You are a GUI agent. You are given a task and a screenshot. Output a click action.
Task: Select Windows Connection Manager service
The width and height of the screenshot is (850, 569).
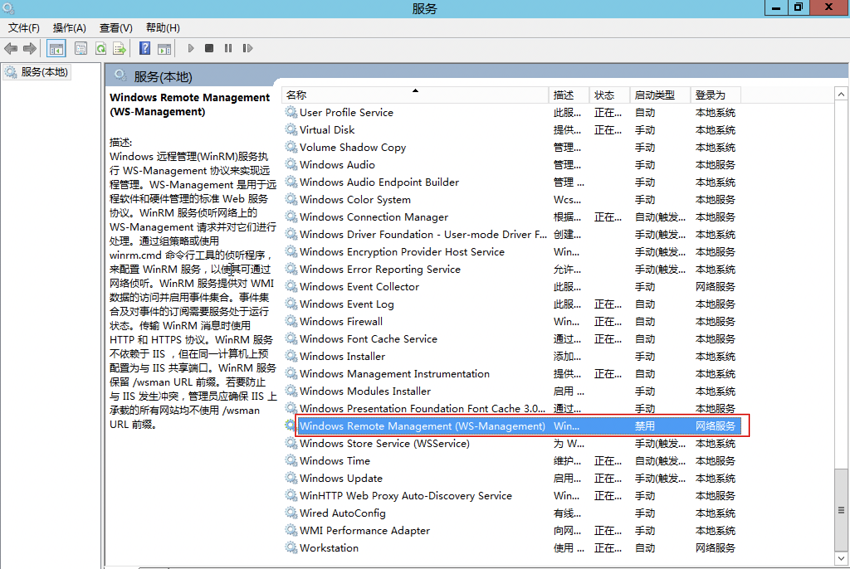[510, 217]
